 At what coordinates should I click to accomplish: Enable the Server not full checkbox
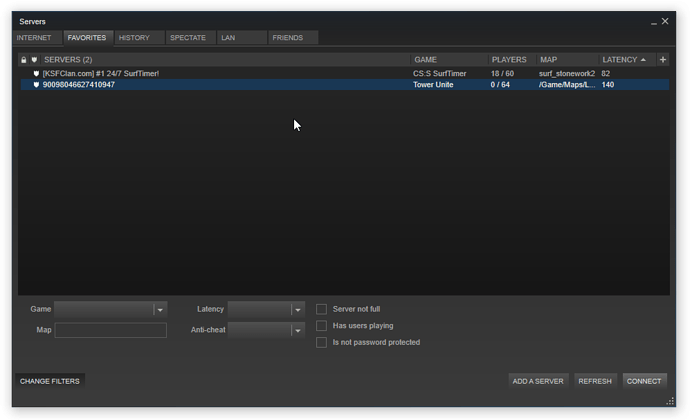click(x=322, y=310)
